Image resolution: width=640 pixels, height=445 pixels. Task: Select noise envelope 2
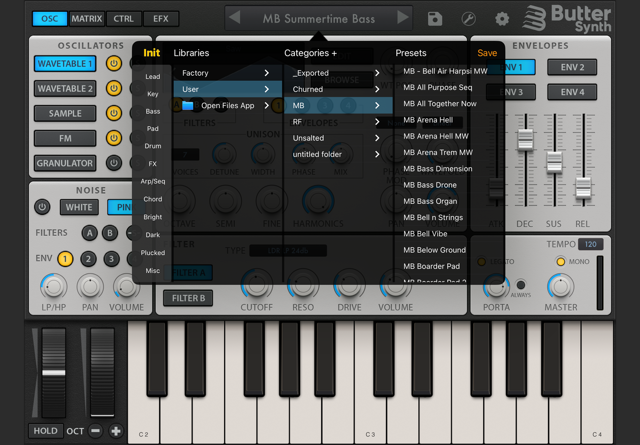coord(88,258)
